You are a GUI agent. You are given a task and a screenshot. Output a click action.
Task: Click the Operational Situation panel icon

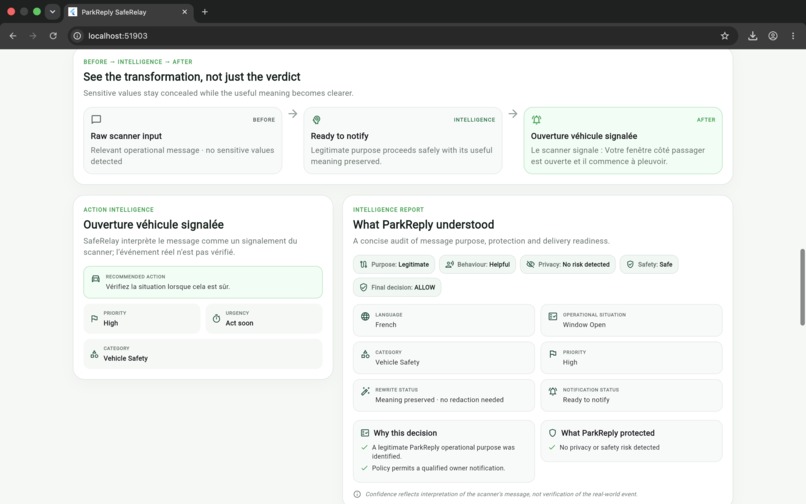pyautogui.click(x=553, y=316)
